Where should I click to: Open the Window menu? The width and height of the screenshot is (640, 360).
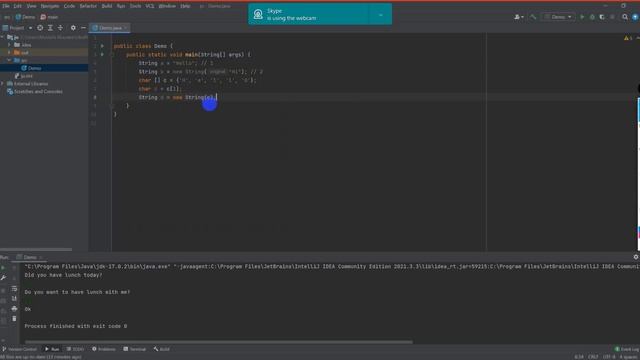(167, 6)
